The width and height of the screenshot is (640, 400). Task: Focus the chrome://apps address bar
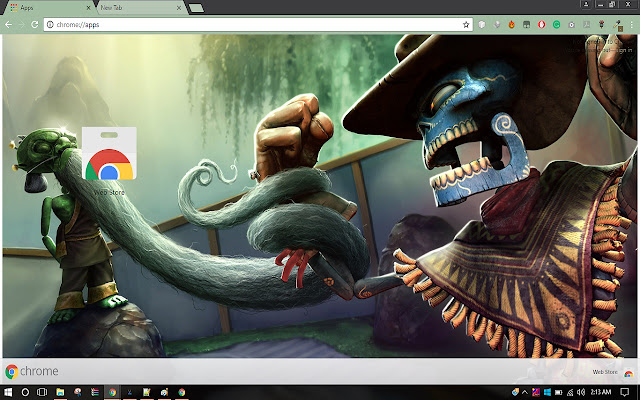(258, 24)
